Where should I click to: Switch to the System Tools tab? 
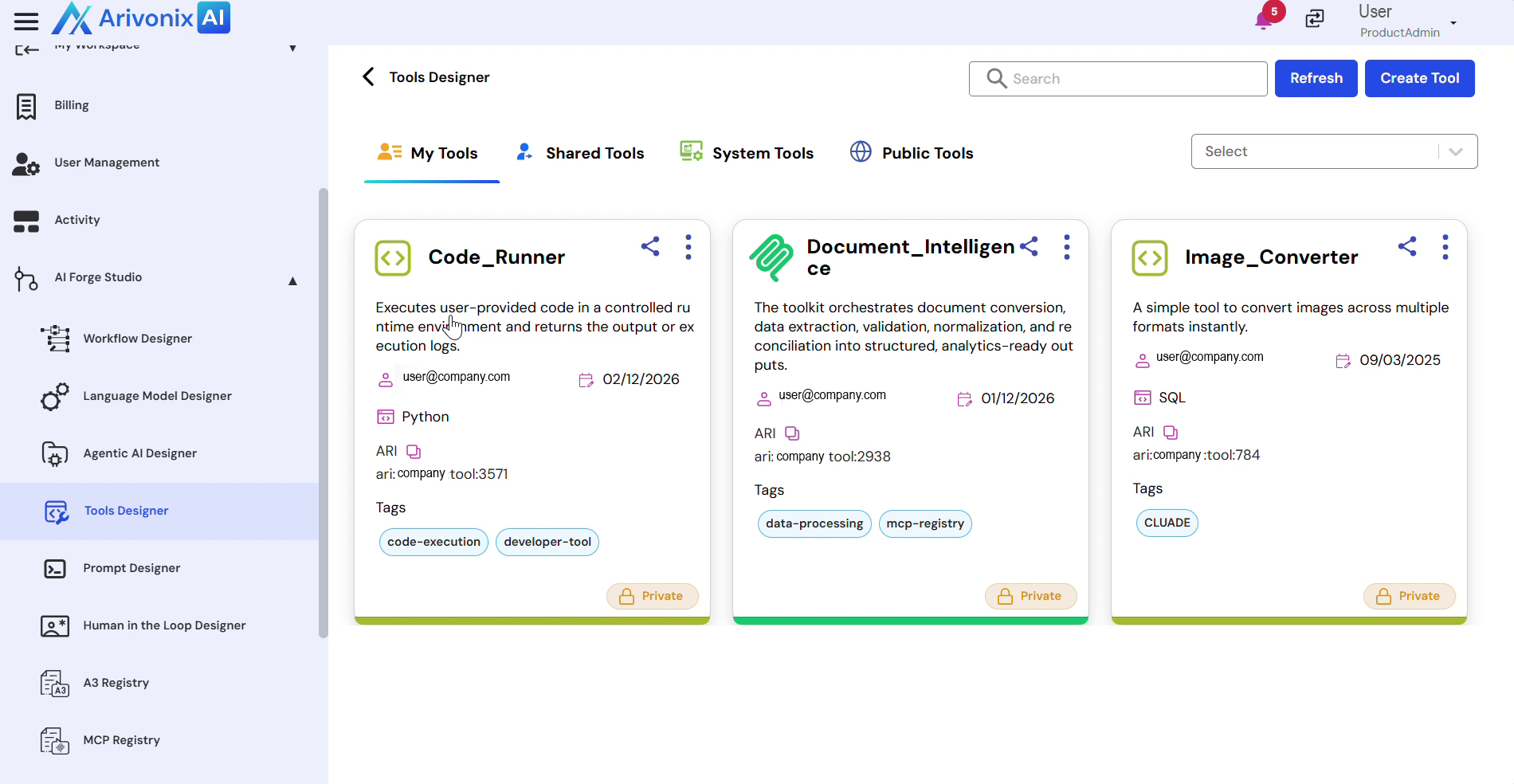point(747,153)
